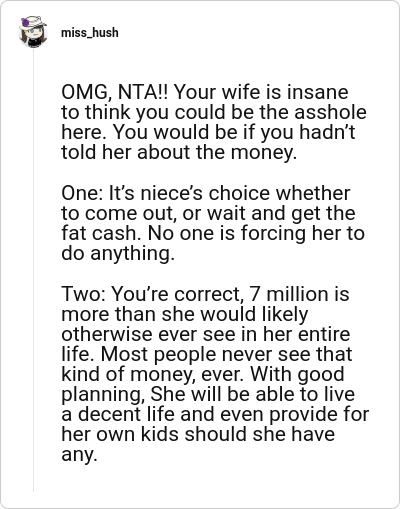Open miss_hush's profile avatar

click(x=33, y=32)
